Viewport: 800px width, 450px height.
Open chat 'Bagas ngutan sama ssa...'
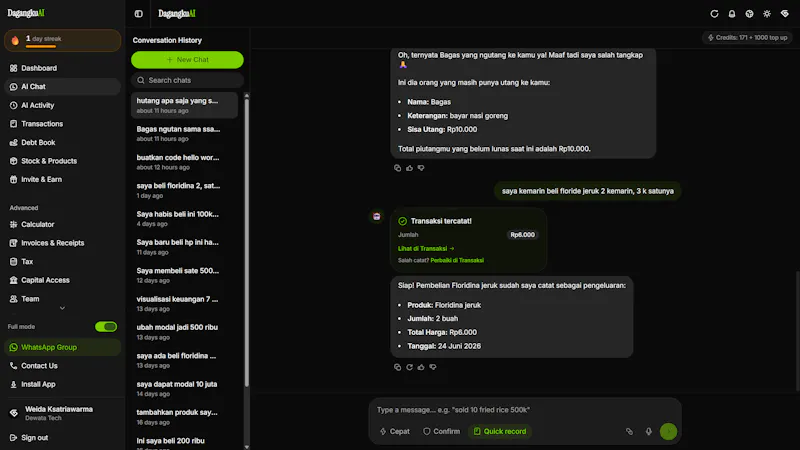point(184,134)
